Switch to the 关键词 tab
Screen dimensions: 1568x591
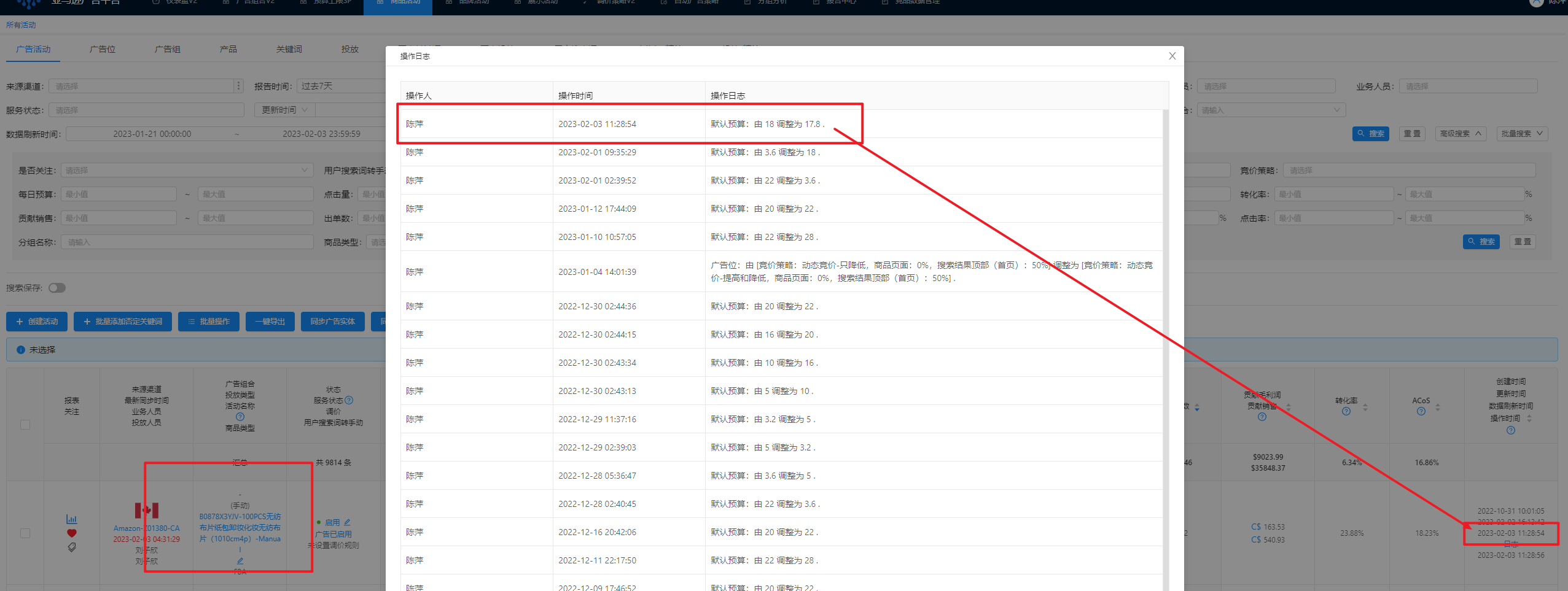pyautogui.click(x=289, y=49)
